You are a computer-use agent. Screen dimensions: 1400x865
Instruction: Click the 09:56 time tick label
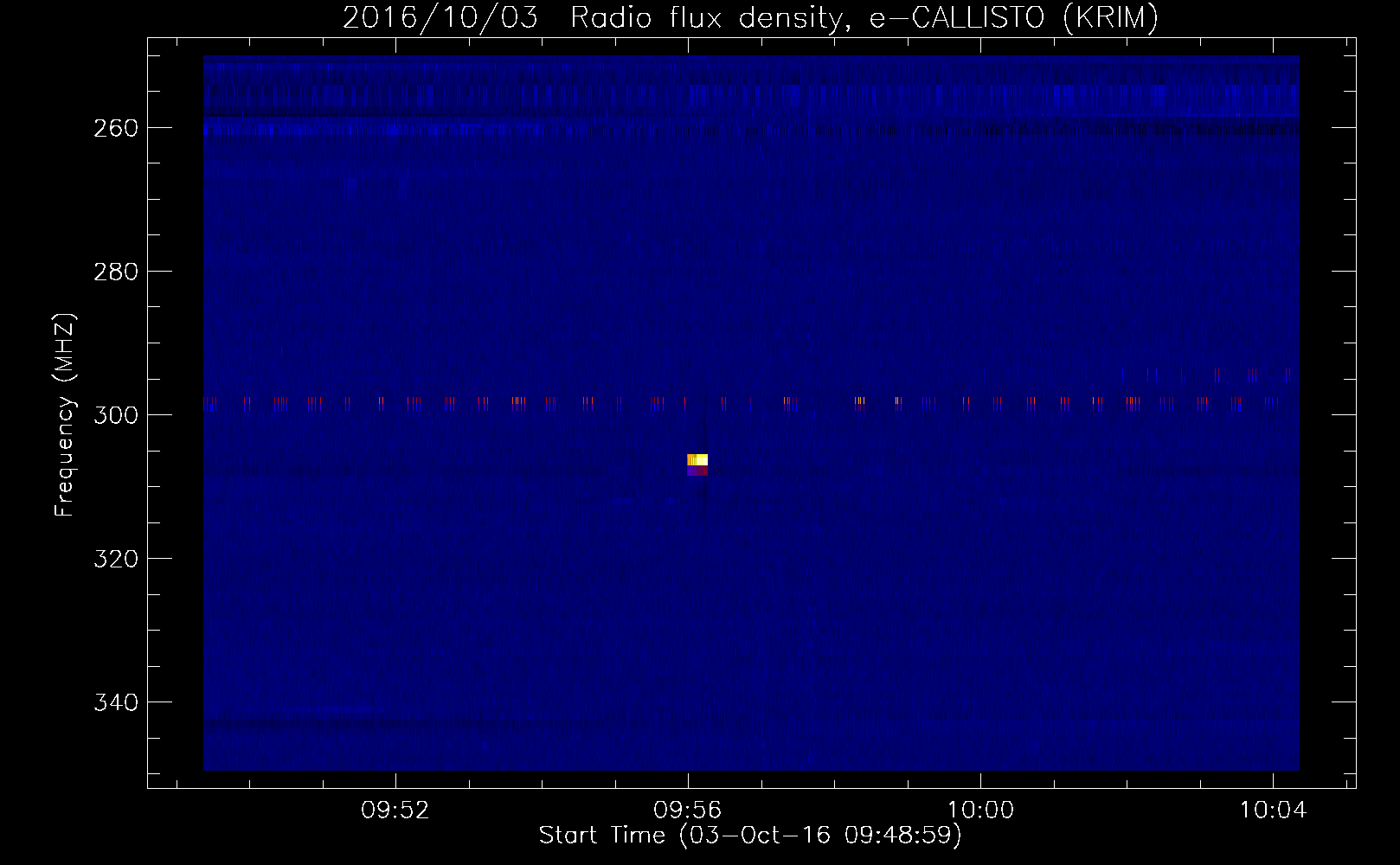point(688,811)
